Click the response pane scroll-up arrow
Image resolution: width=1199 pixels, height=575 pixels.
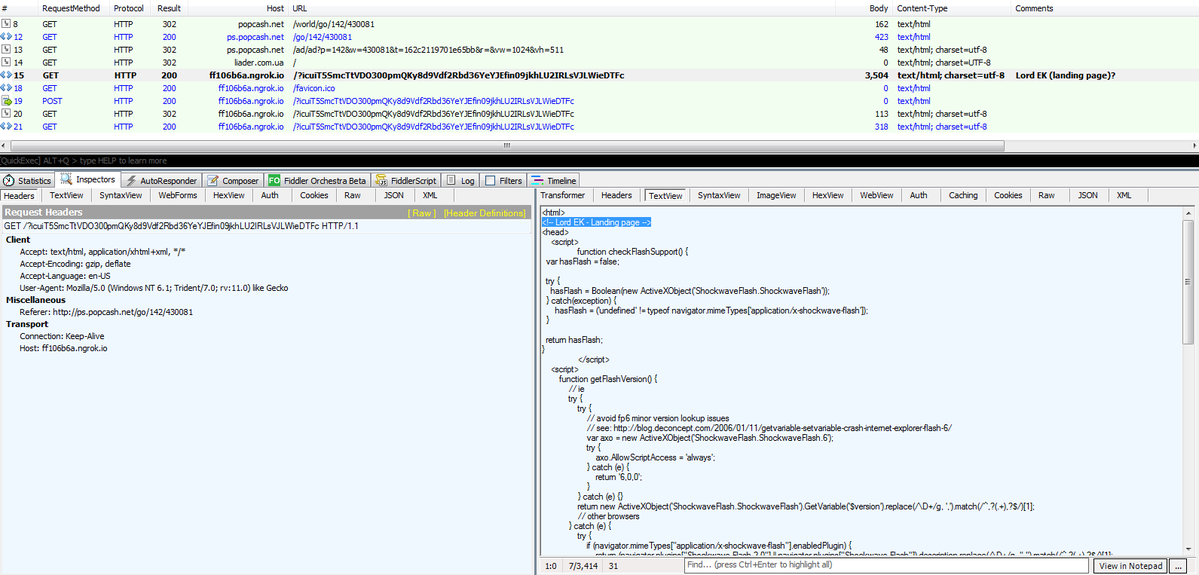(x=1188, y=212)
